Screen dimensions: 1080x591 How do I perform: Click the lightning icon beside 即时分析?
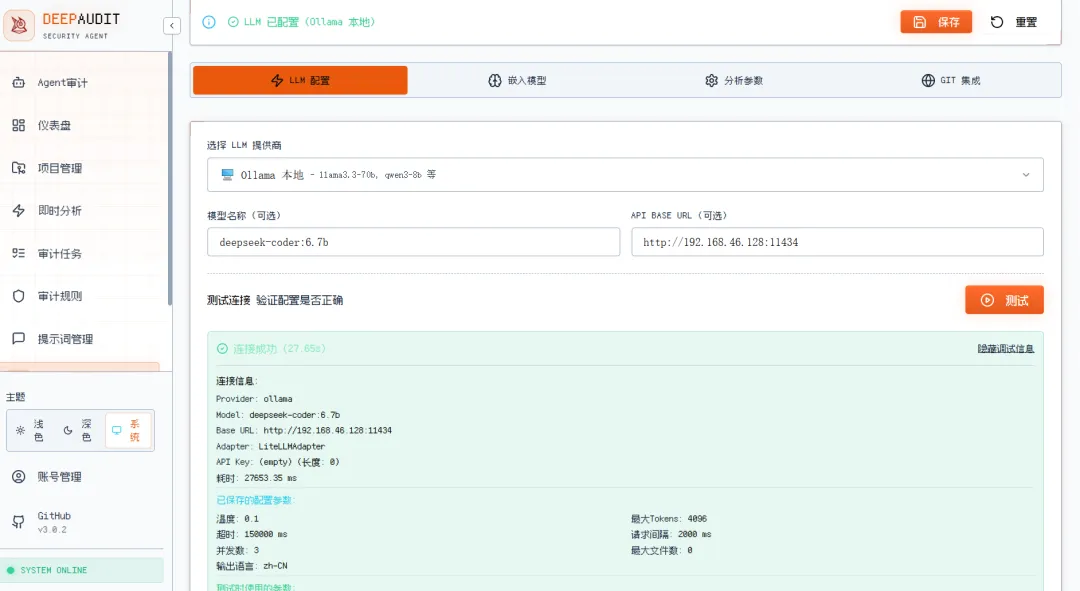coord(19,211)
